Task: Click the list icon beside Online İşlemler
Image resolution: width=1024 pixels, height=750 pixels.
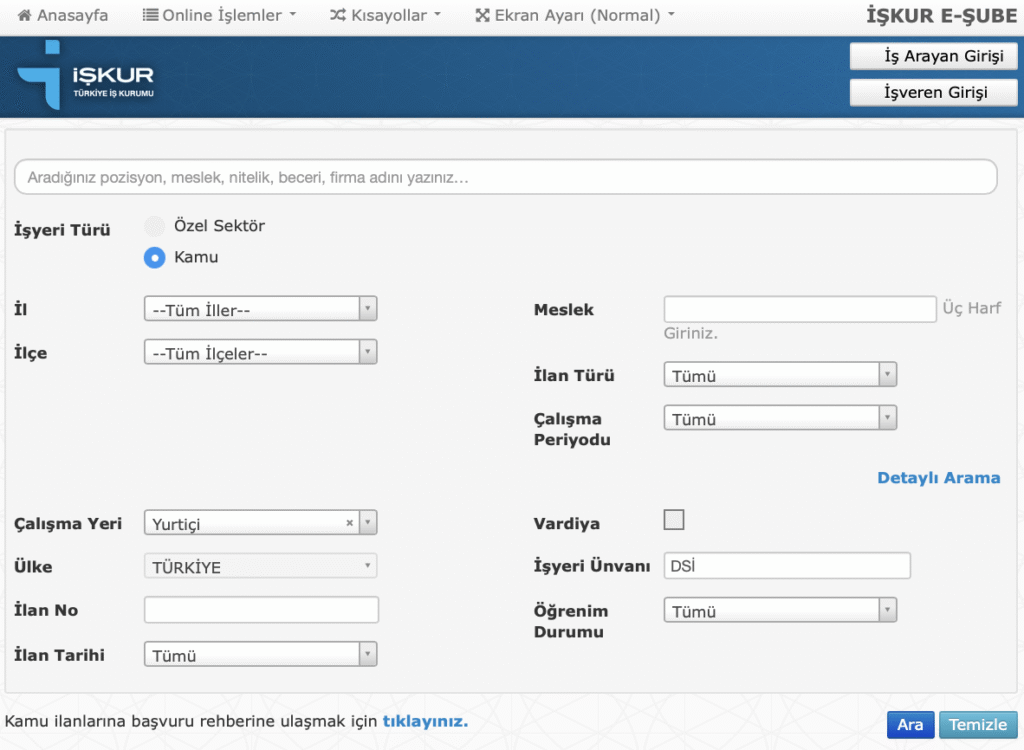Action: [150, 16]
